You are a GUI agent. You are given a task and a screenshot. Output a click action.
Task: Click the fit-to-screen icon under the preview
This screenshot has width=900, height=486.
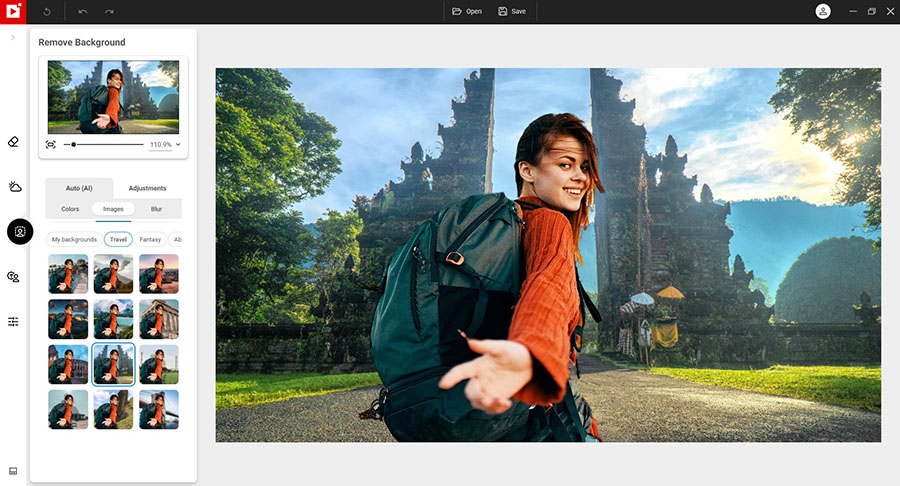pyautogui.click(x=51, y=145)
